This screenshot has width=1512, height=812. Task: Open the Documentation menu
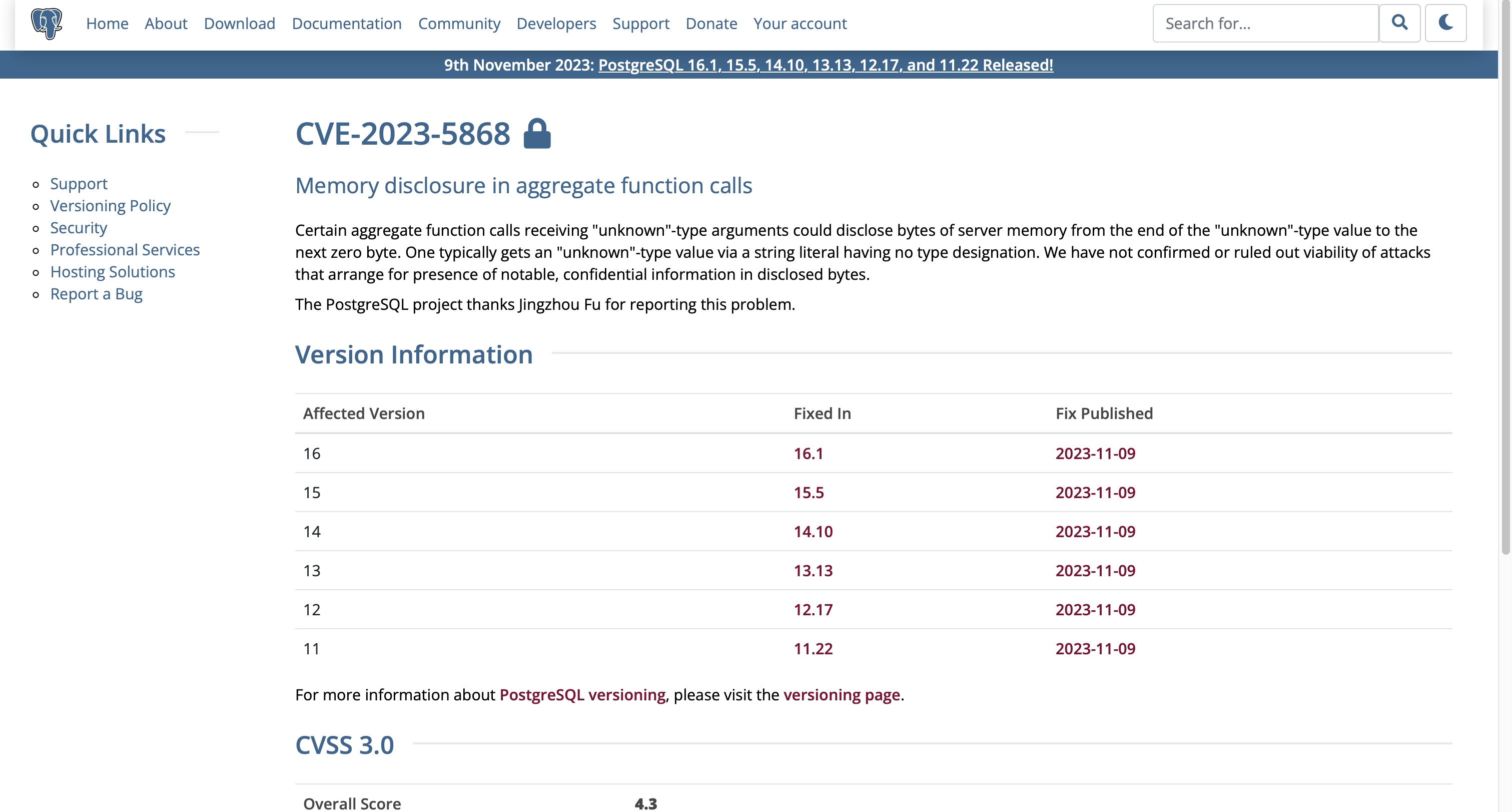(347, 24)
